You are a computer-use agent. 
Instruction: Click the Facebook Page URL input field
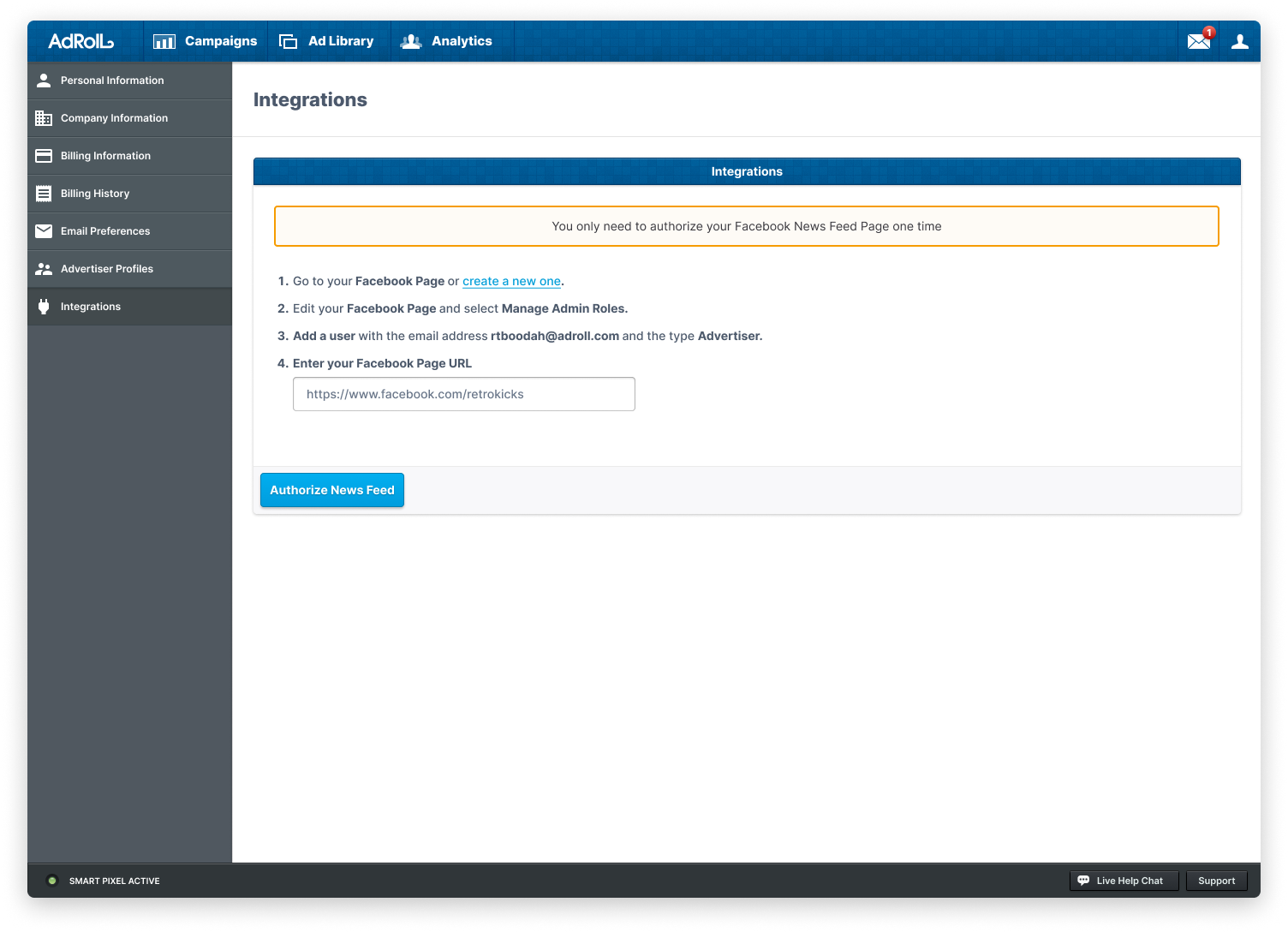pyautogui.click(x=463, y=394)
